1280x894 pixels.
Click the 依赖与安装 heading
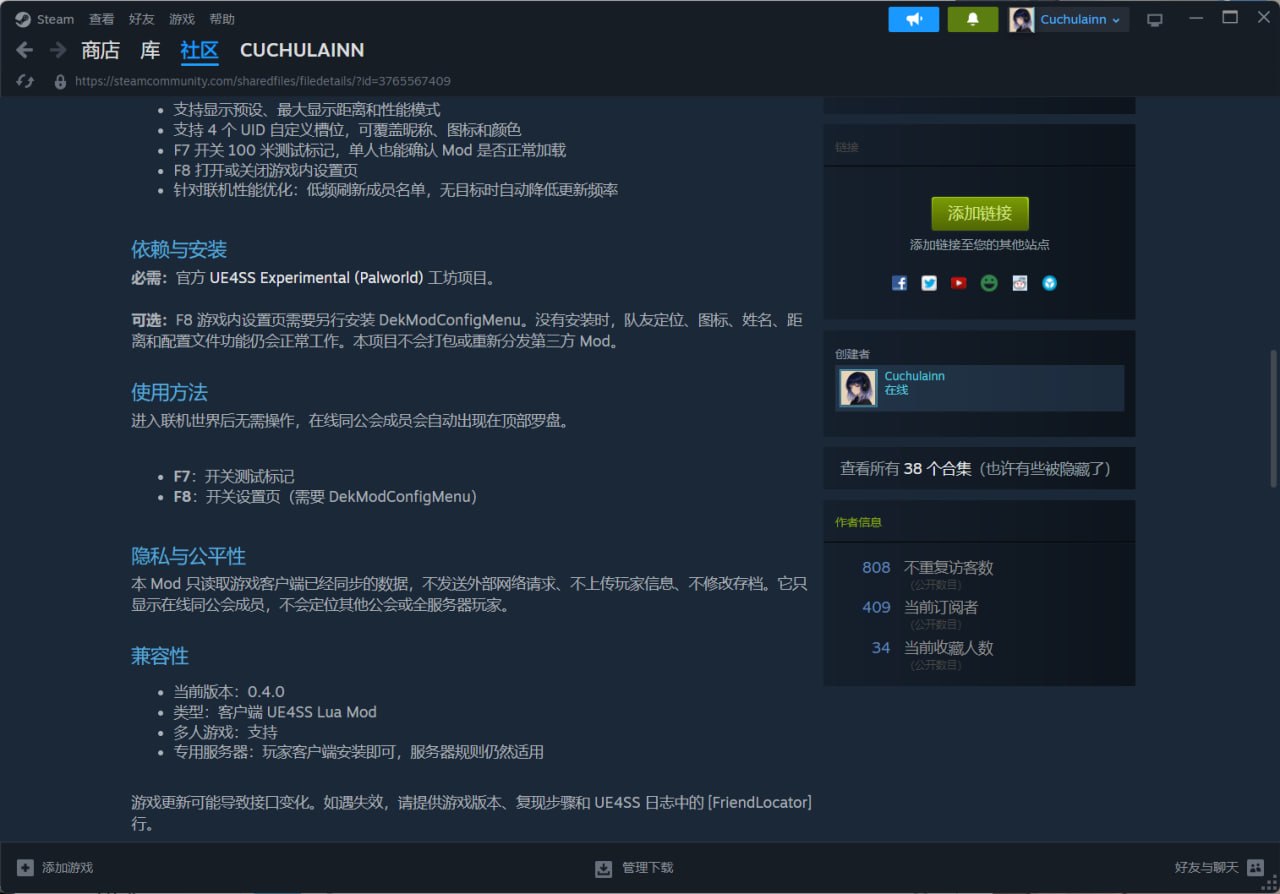(179, 249)
